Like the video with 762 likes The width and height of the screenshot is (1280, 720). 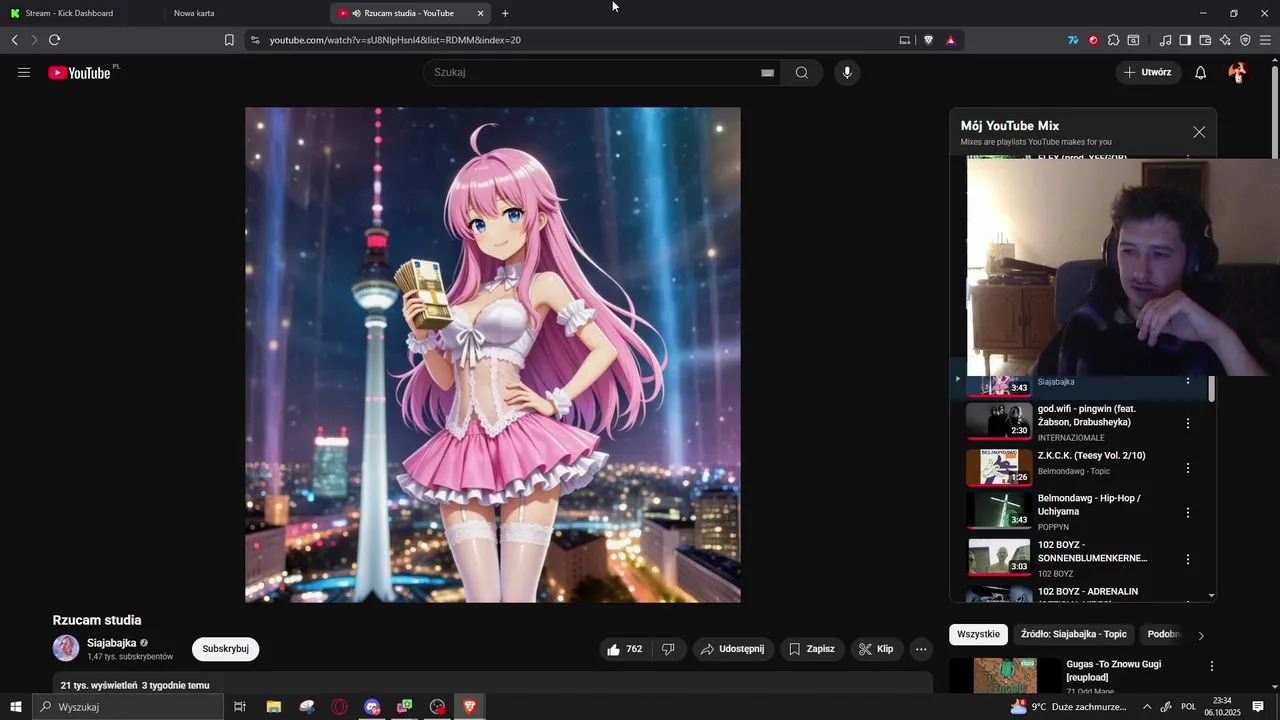click(x=625, y=649)
